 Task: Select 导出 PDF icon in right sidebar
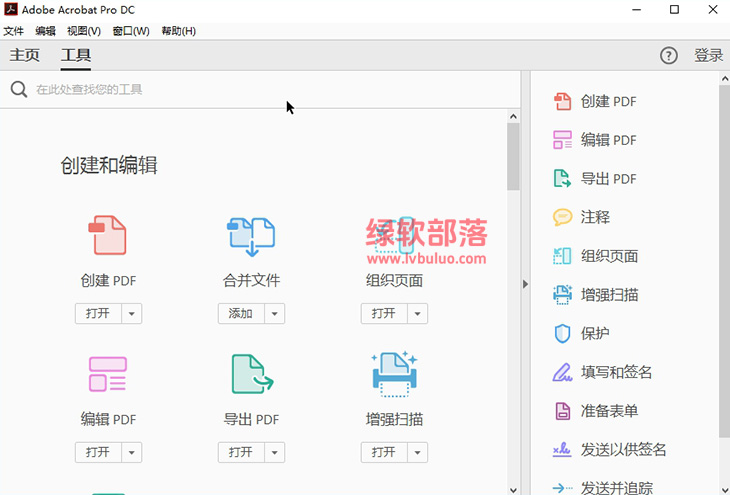click(562, 179)
